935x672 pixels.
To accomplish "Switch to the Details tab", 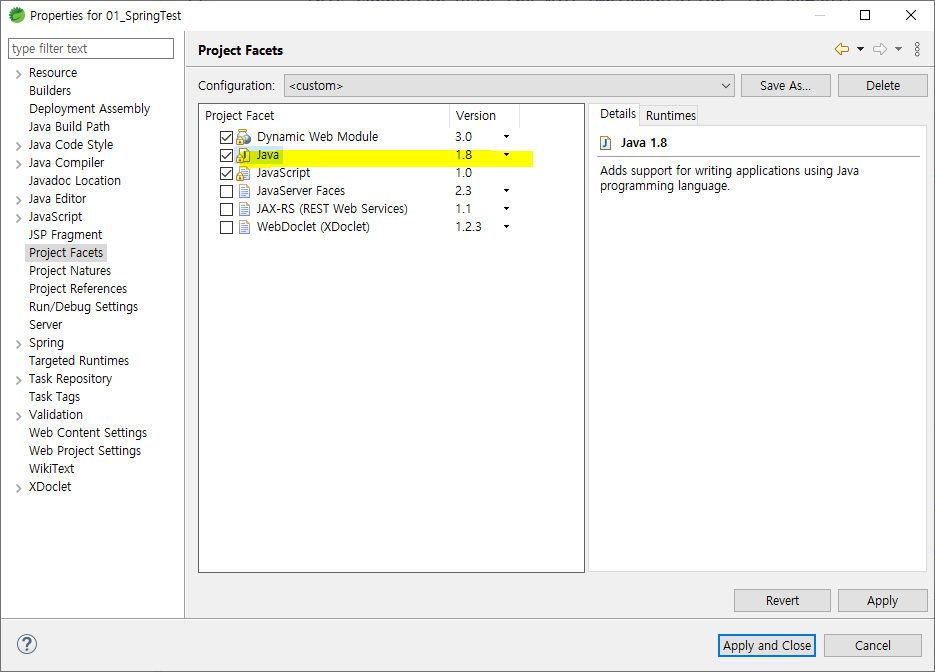I will tap(618, 114).
